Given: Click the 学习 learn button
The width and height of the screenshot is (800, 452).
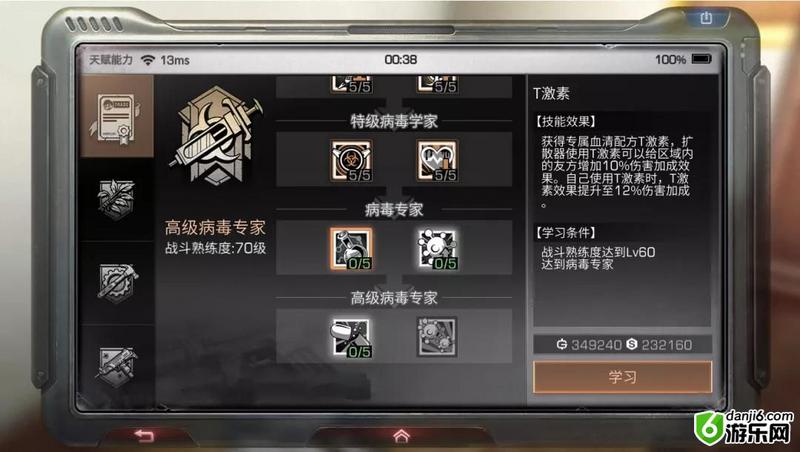Looking at the screenshot, I should (622, 377).
